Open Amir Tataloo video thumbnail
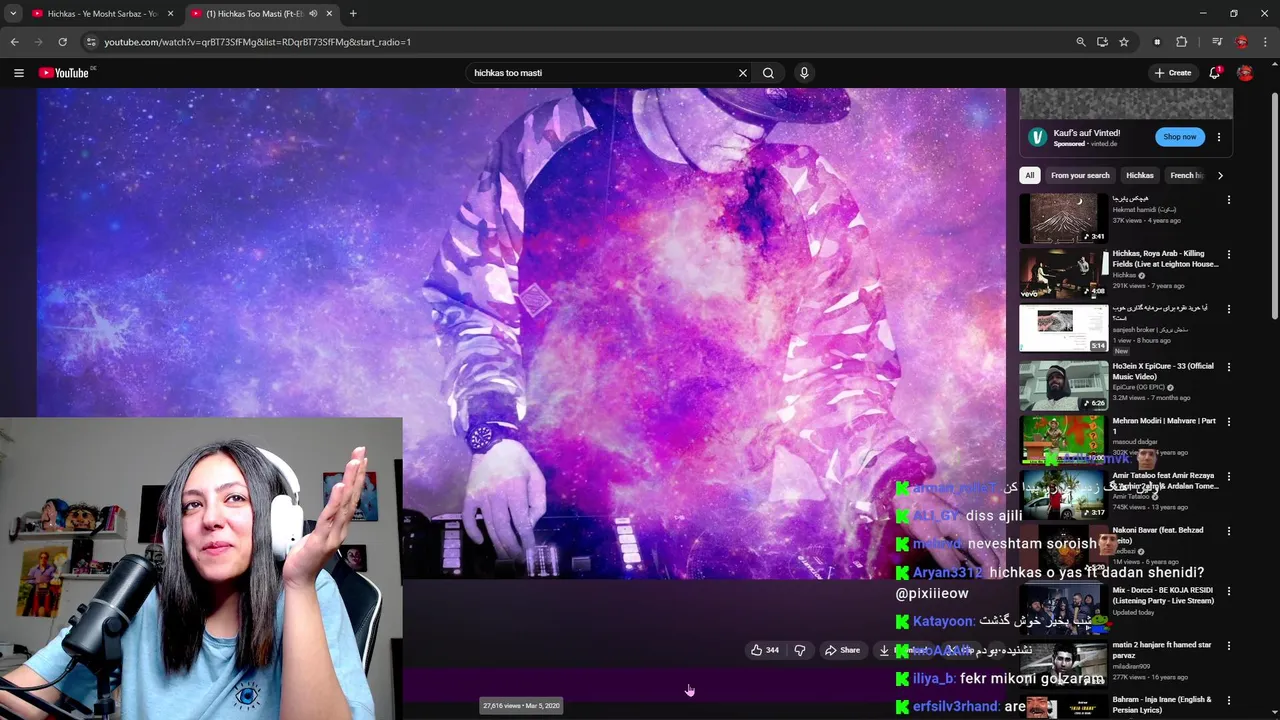This screenshot has width=1280, height=720. [x=1064, y=494]
